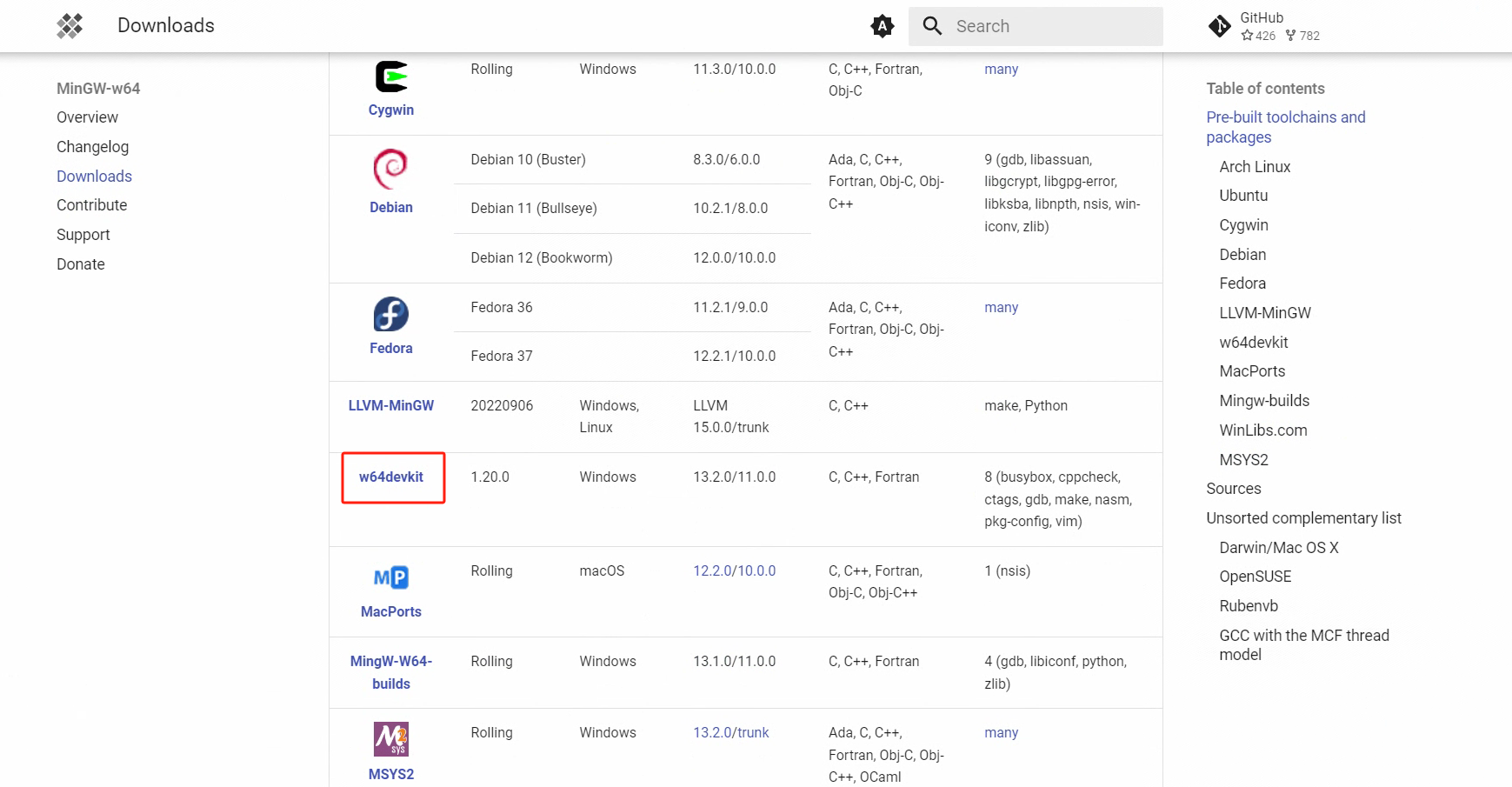
Task: Open MSYS2 version 13.2.0/trunk link
Action: 730,732
